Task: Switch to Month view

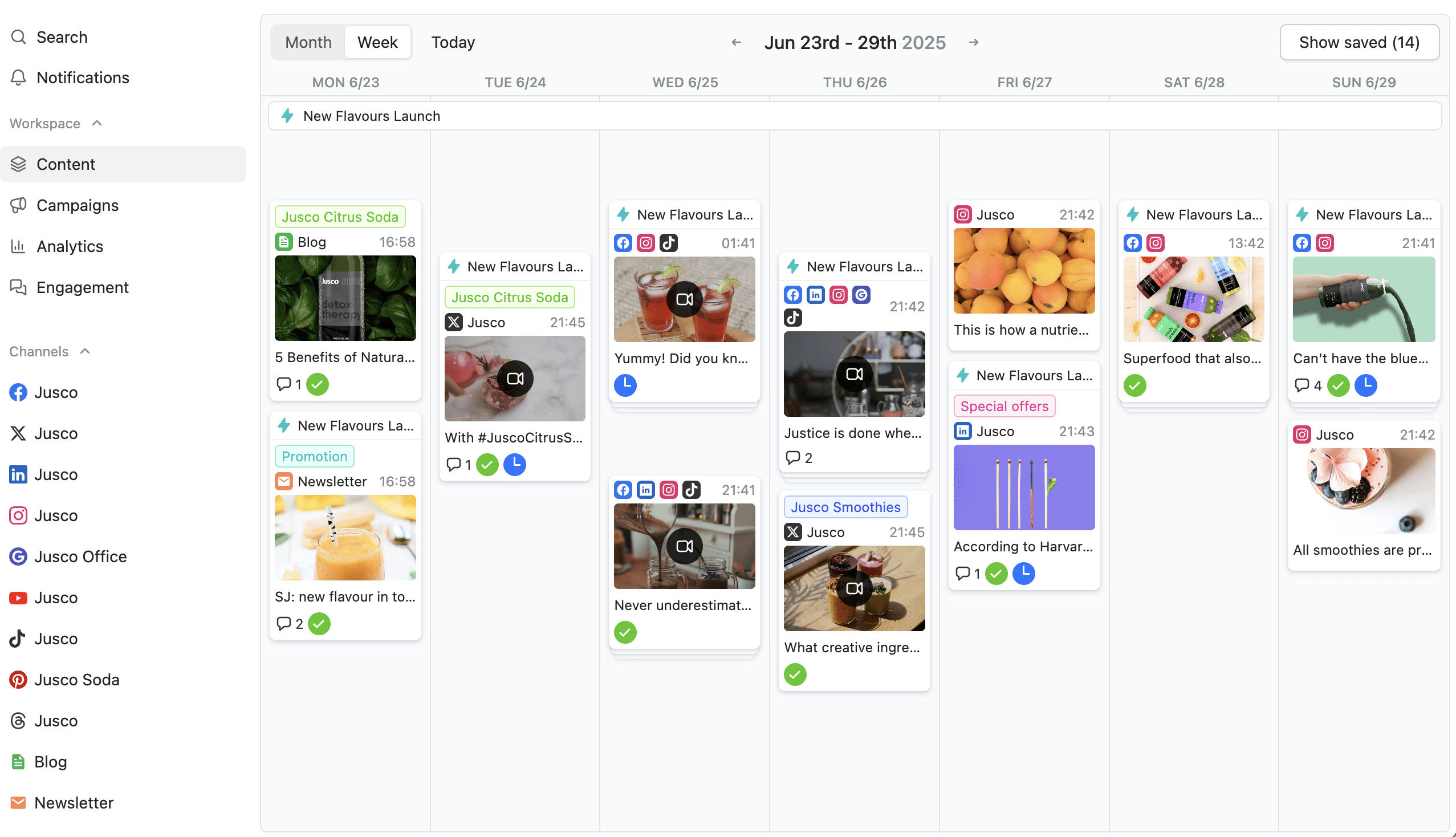Action: tap(308, 42)
